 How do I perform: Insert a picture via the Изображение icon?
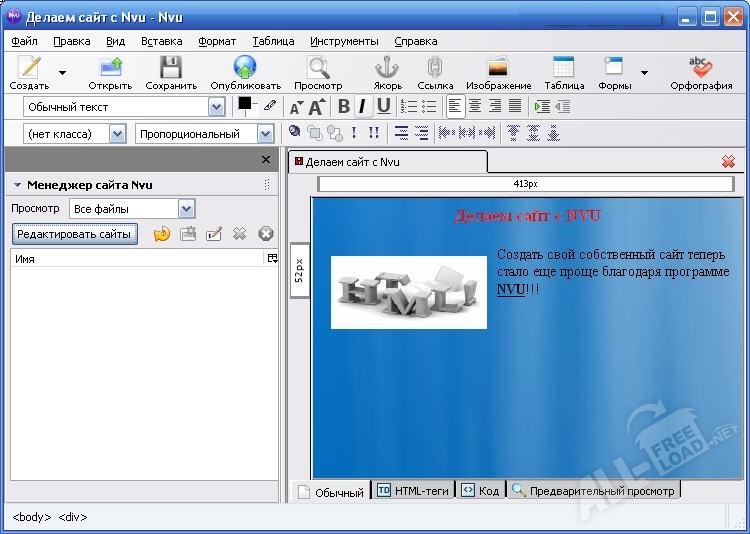point(498,68)
